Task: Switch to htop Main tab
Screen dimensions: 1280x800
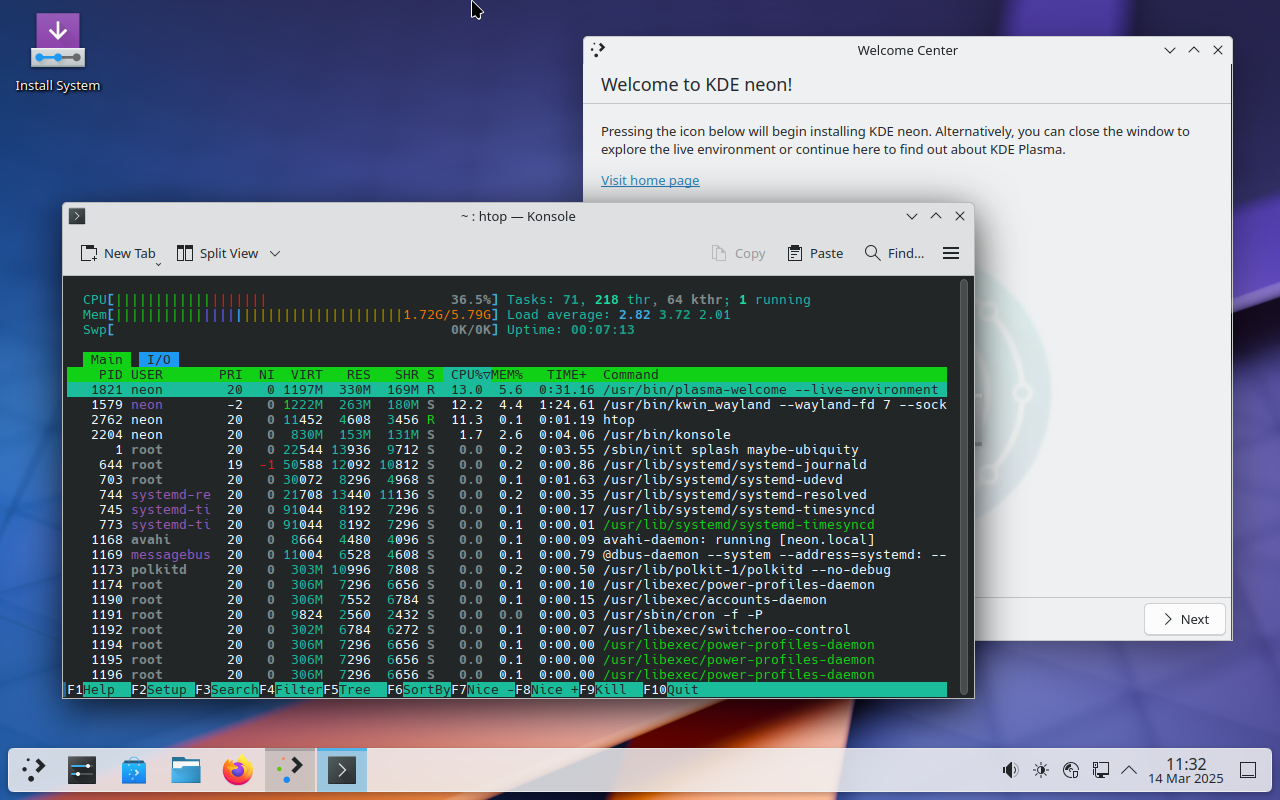Action: [x=107, y=359]
